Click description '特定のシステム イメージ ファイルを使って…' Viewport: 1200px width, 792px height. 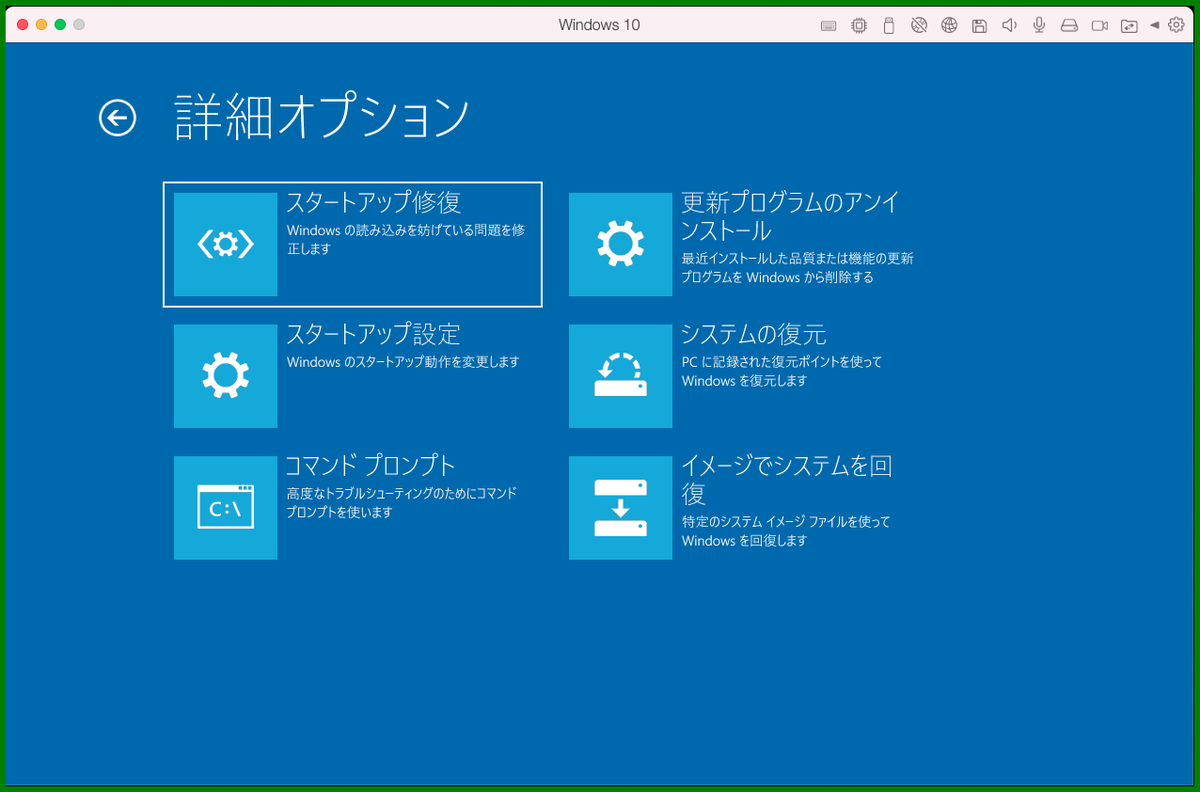tap(786, 531)
